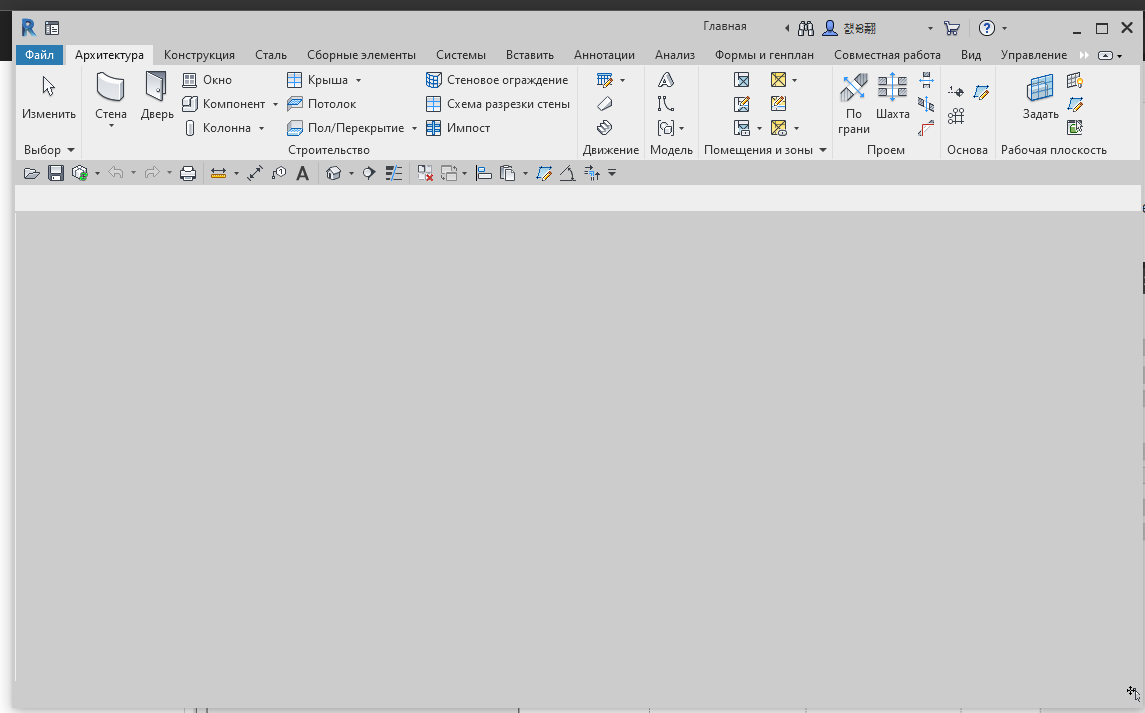Screen dimensions: 1145x713
Task: Click the Схема разрезки стены button
Action: (497, 104)
